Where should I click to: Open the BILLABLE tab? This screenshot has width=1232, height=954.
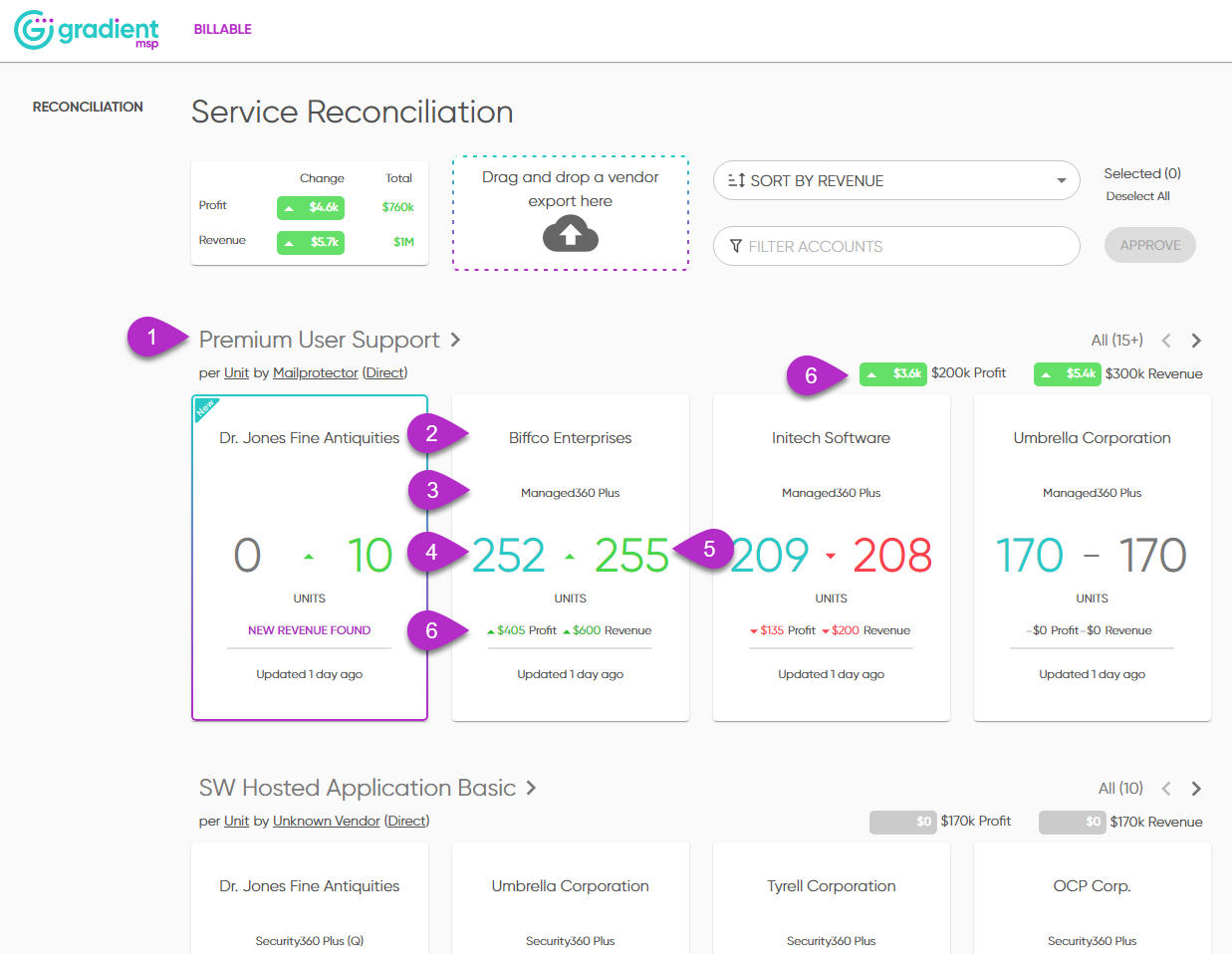222,29
